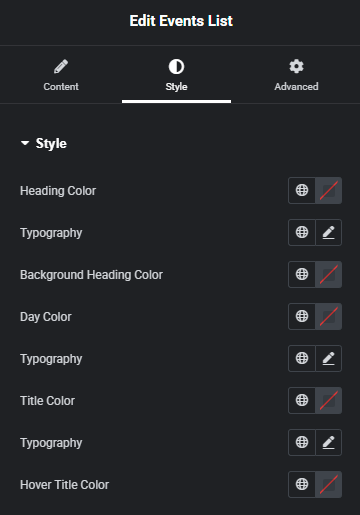Image resolution: width=360 pixels, height=515 pixels.
Task: Open Day Color swatch picker
Action: [328, 316]
